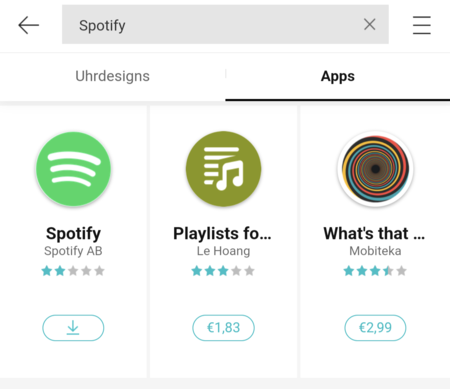Viewport: 450px width, 389px height.
Task: View developer Spotify AB
Action: point(73,251)
